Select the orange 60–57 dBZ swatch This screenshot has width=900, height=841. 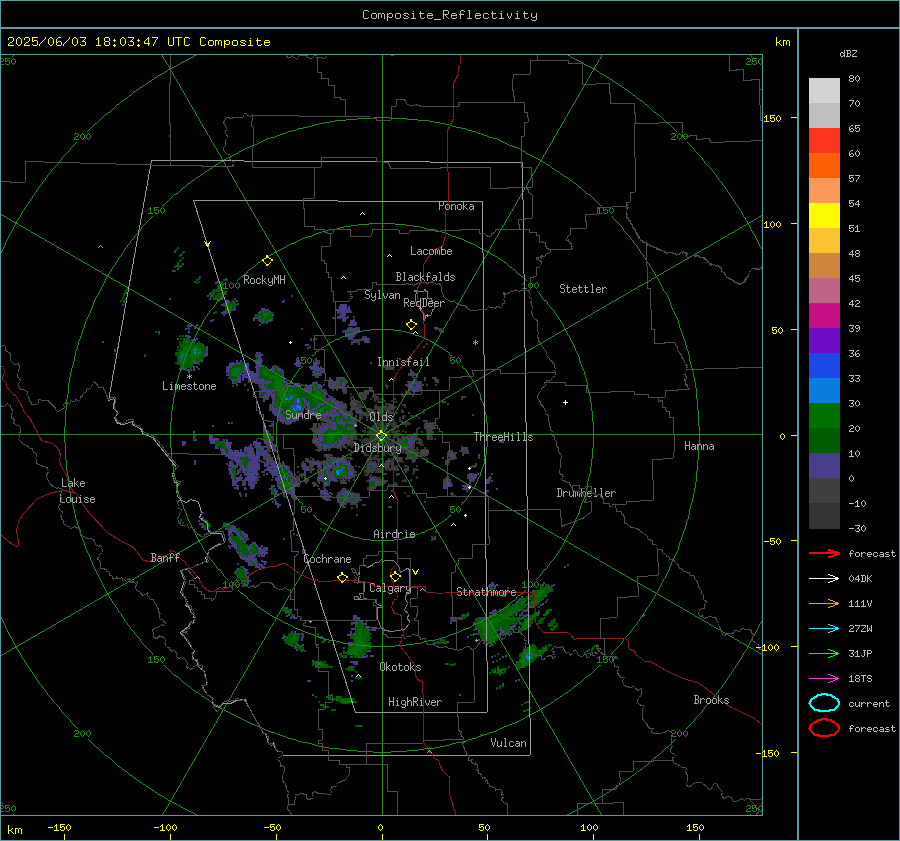coord(824,165)
